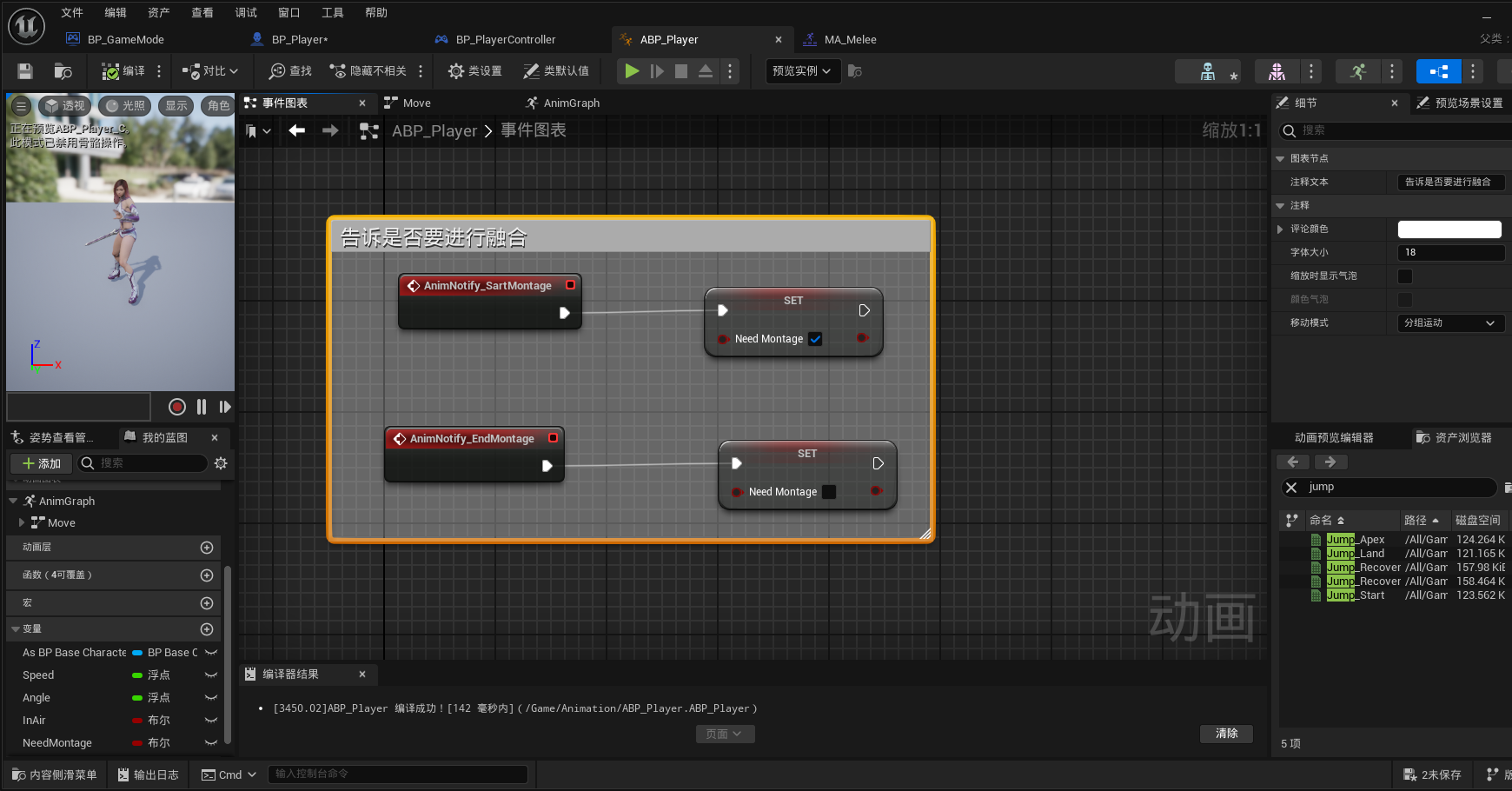Click ABP_Player in graph breadcrumb
This screenshot has height=791, width=1512.
[434, 130]
